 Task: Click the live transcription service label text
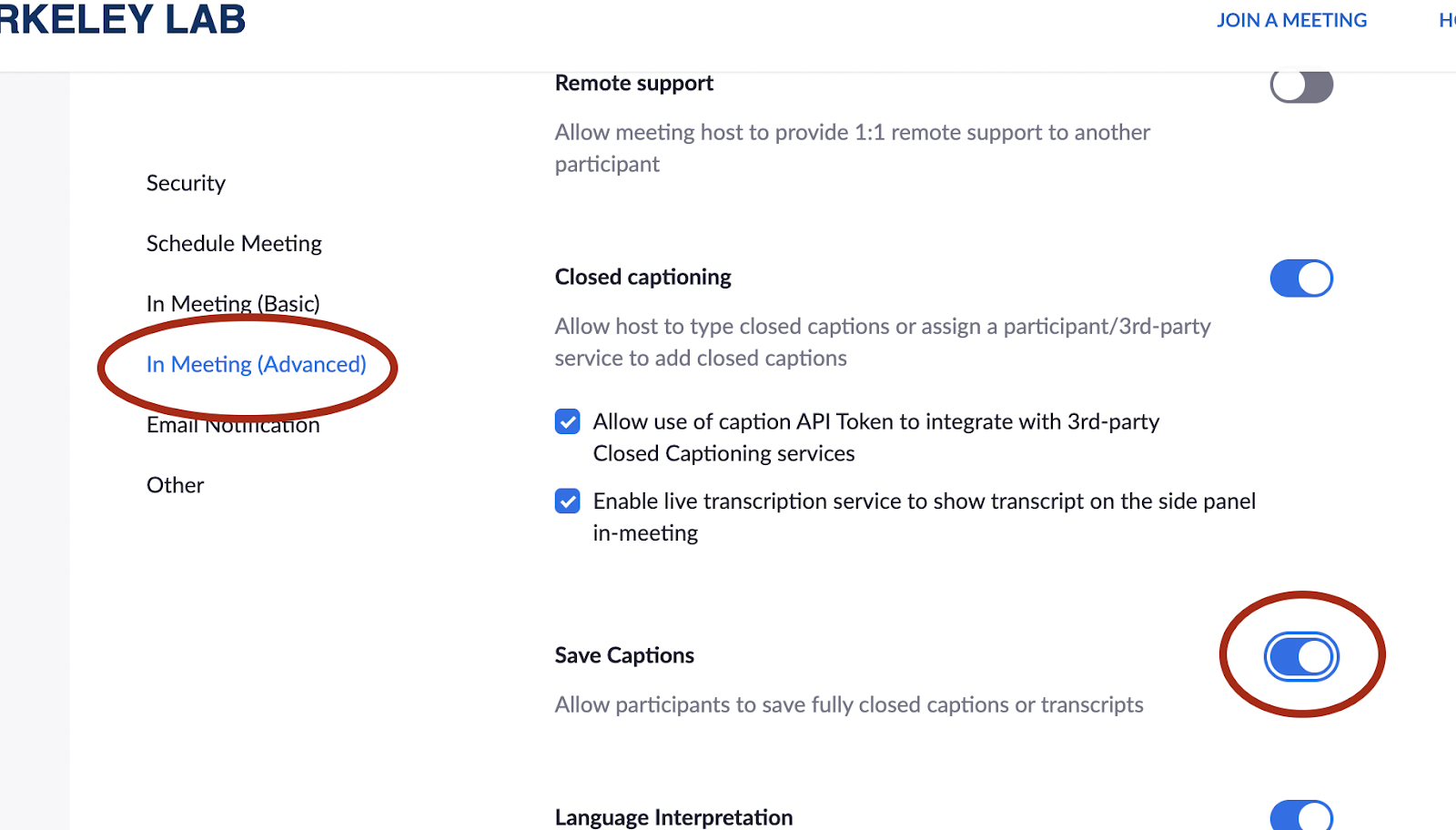[925, 517]
